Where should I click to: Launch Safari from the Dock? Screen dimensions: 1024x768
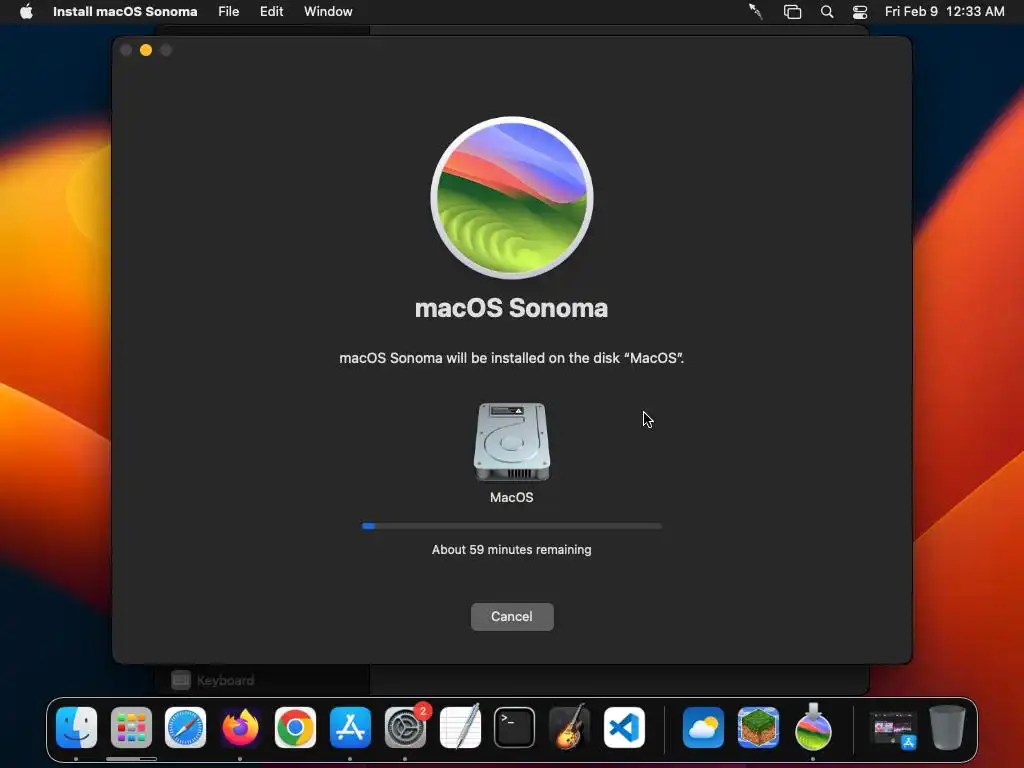pos(185,728)
